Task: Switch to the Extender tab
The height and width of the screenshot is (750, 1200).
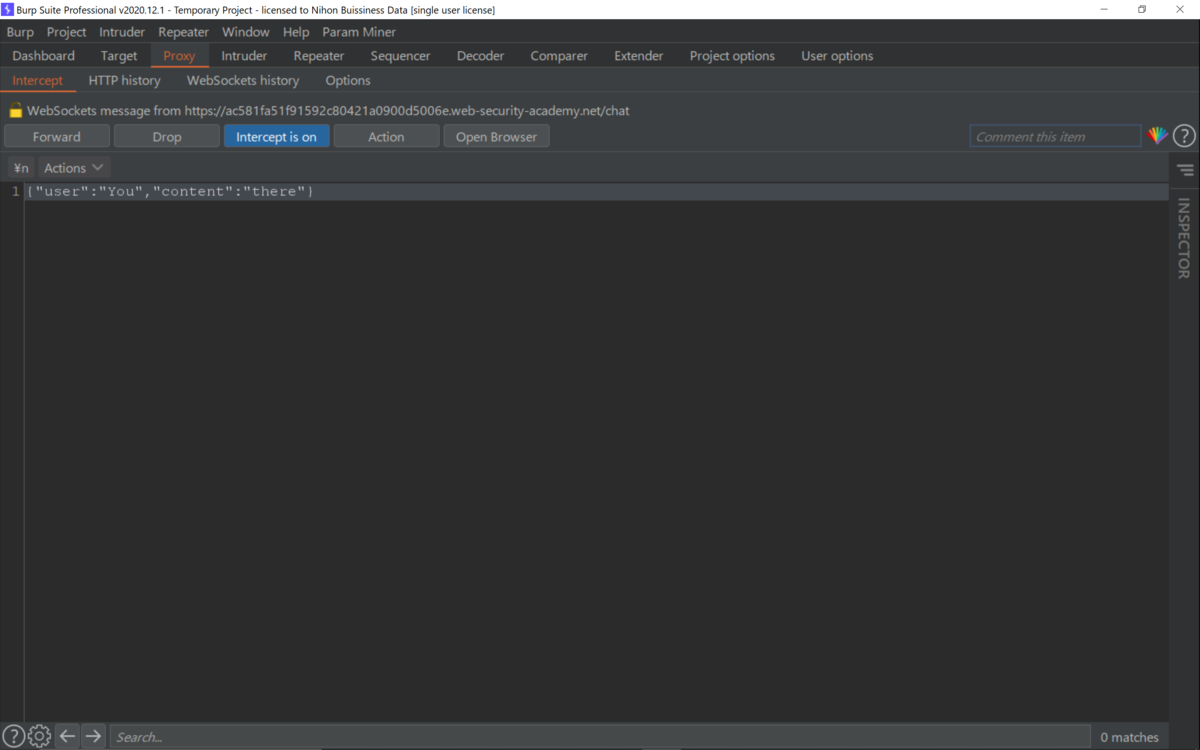Action: click(x=638, y=56)
